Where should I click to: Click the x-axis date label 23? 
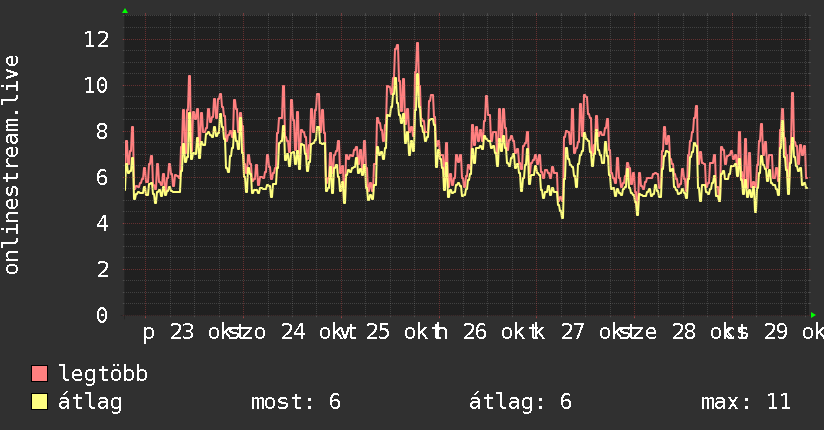point(182,332)
